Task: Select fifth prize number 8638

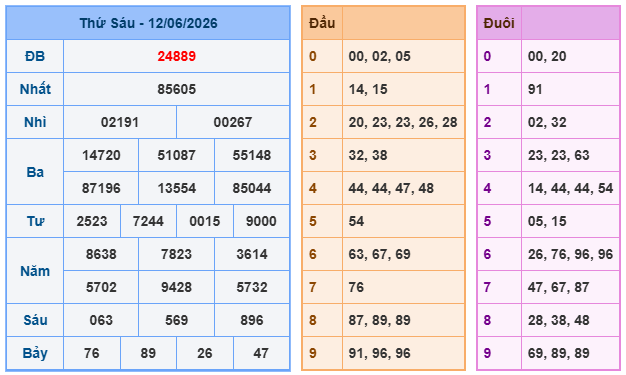Action: click(x=101, y=254)
